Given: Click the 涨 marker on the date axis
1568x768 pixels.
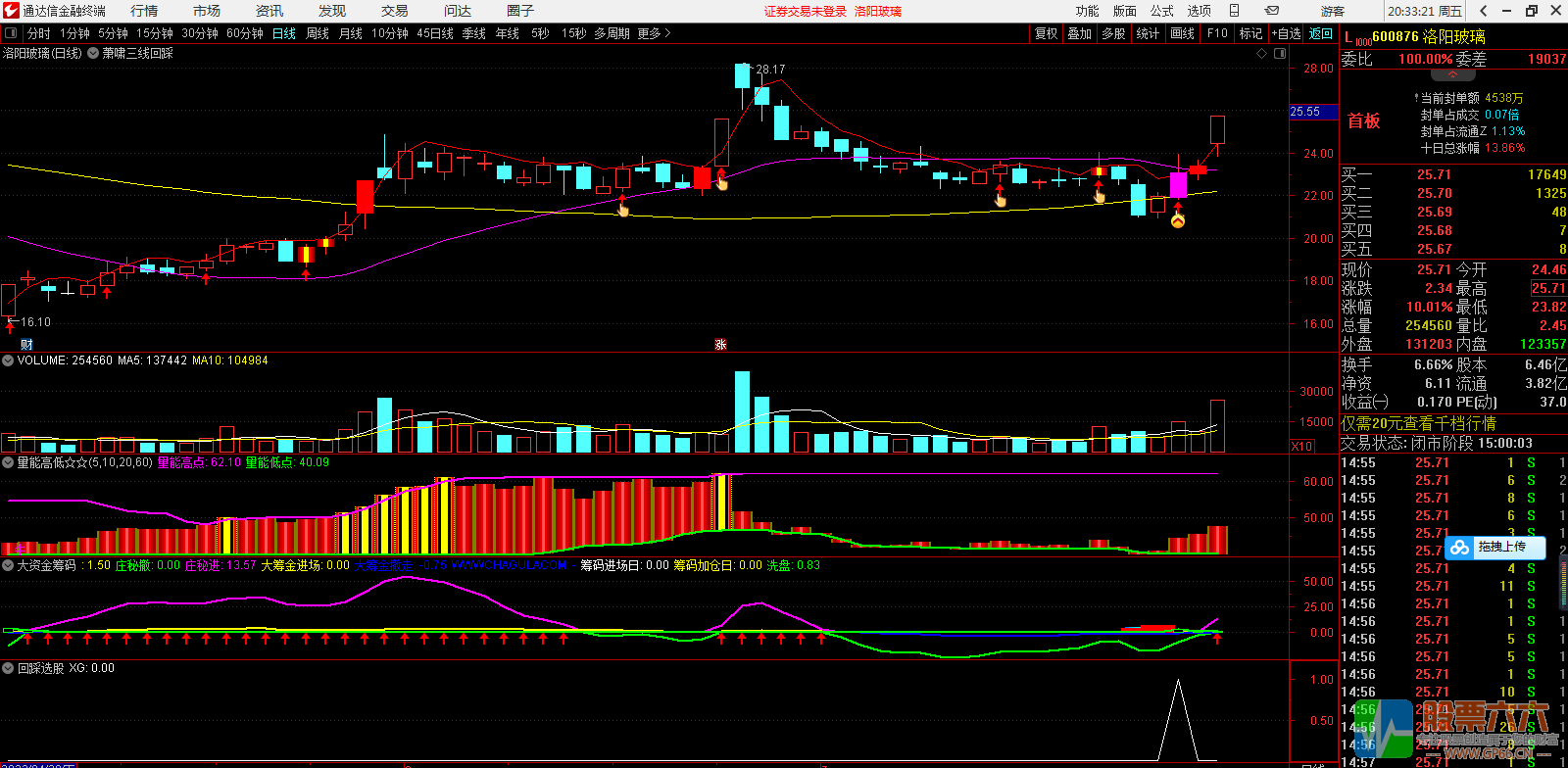Looking at the screenshot, I should (x=720, y=344).
